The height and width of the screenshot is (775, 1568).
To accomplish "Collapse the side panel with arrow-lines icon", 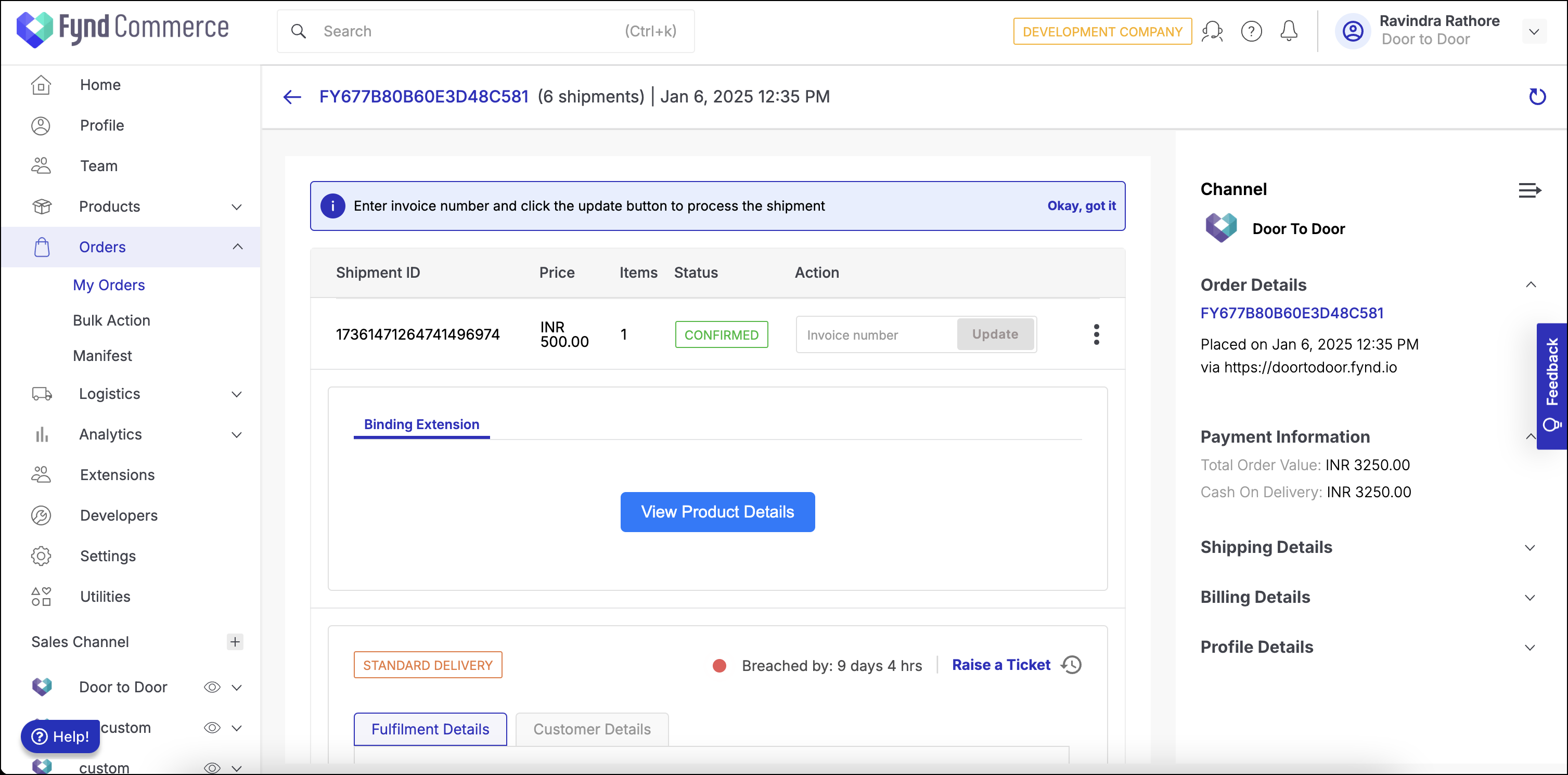I will pyautogui.click(x=1530, y=191).
